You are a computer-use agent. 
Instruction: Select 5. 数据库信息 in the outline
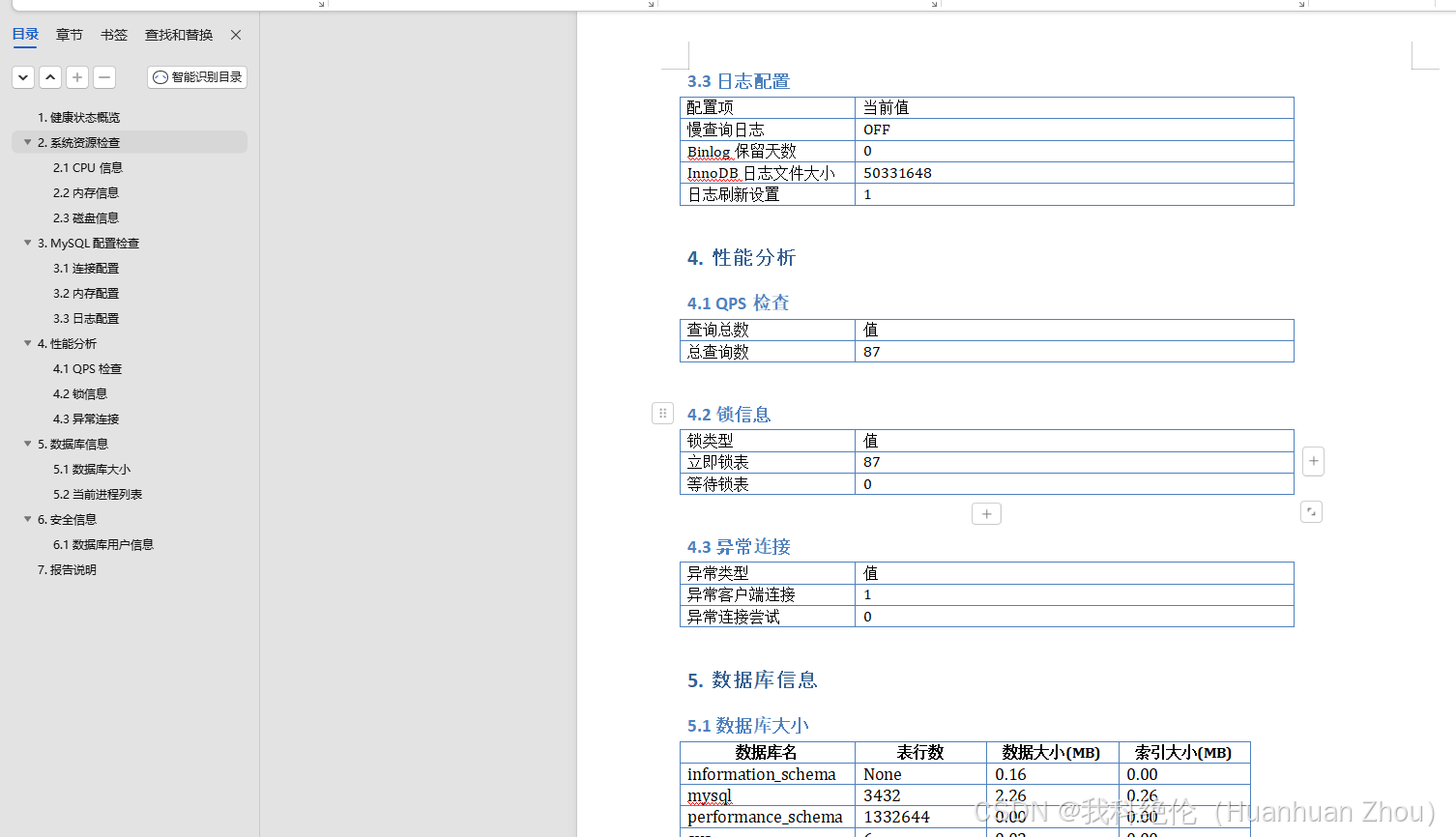click(x=73, y=444)
